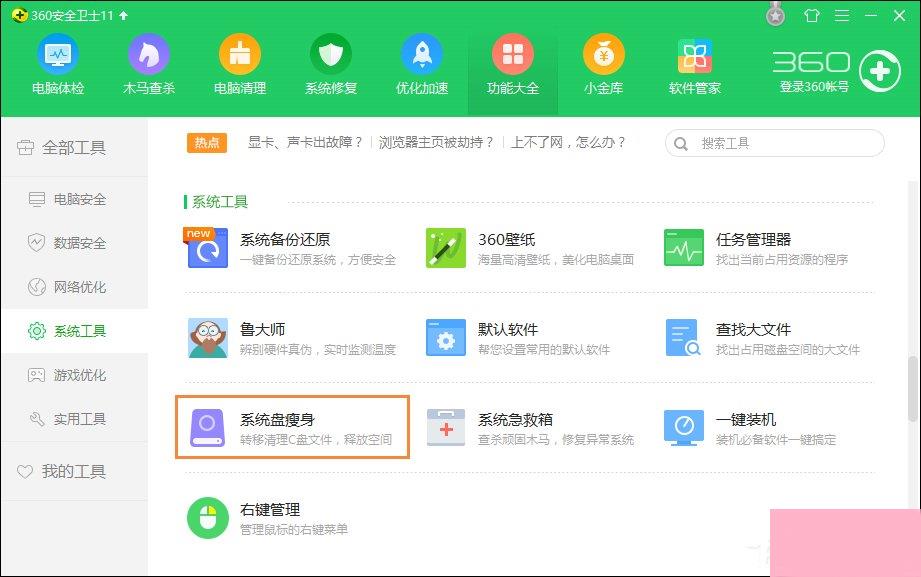Launch 鲁大师 hardware tool icon
Viewport: 921px width, 577px height.
[207, 338]
